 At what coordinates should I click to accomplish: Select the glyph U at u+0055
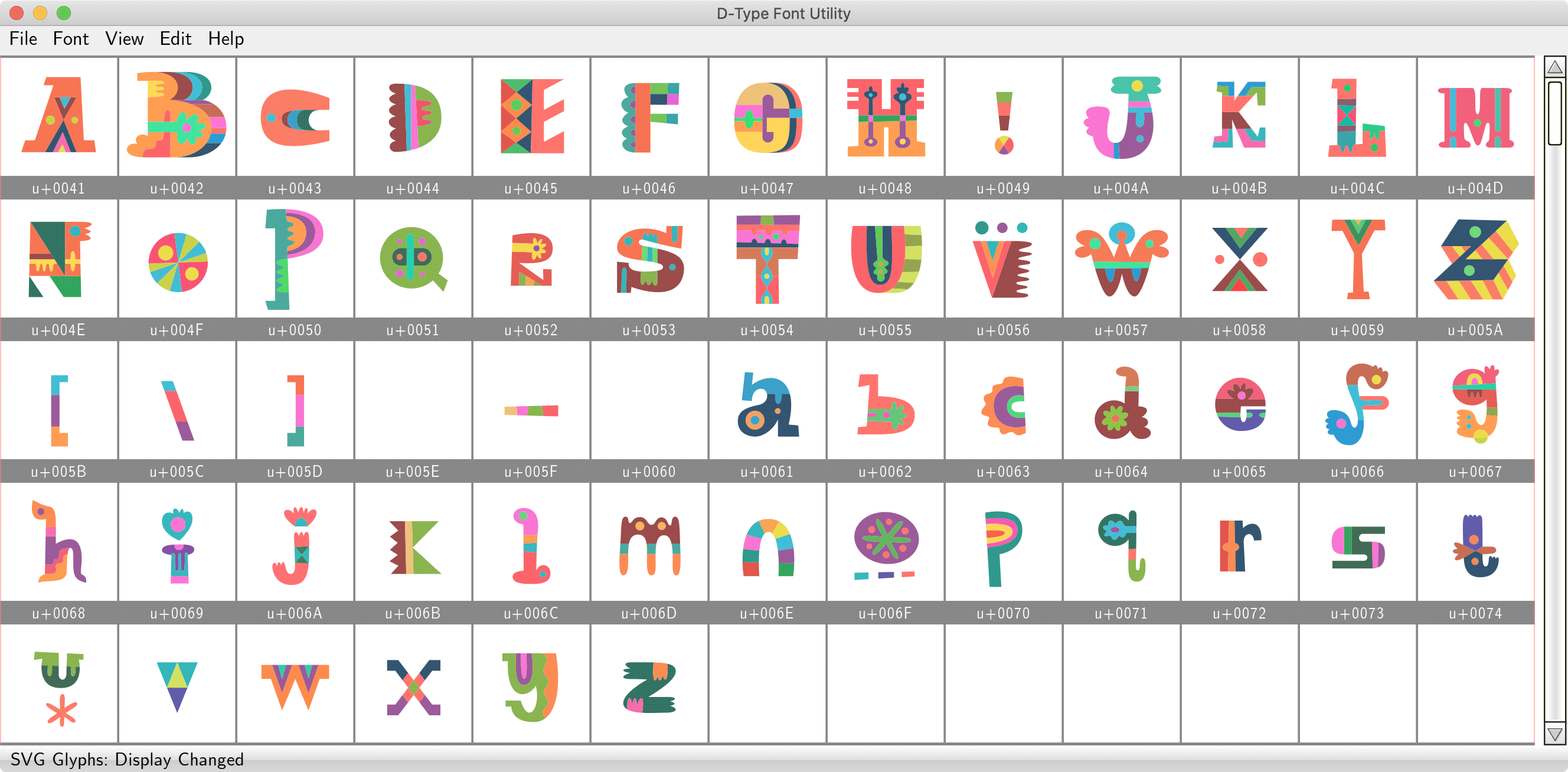click(886, 259)
